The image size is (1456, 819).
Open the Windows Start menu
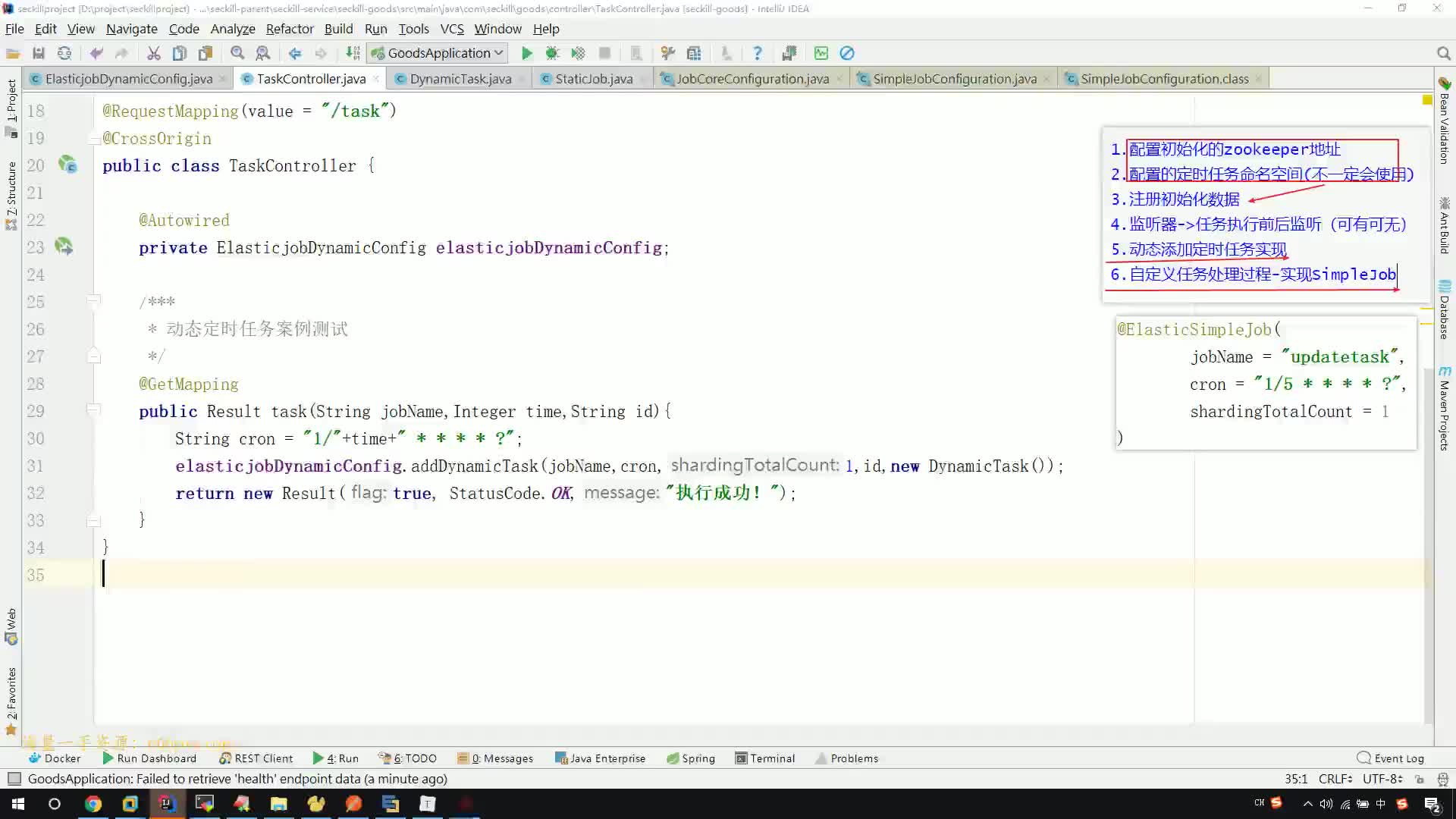point(18,804)
